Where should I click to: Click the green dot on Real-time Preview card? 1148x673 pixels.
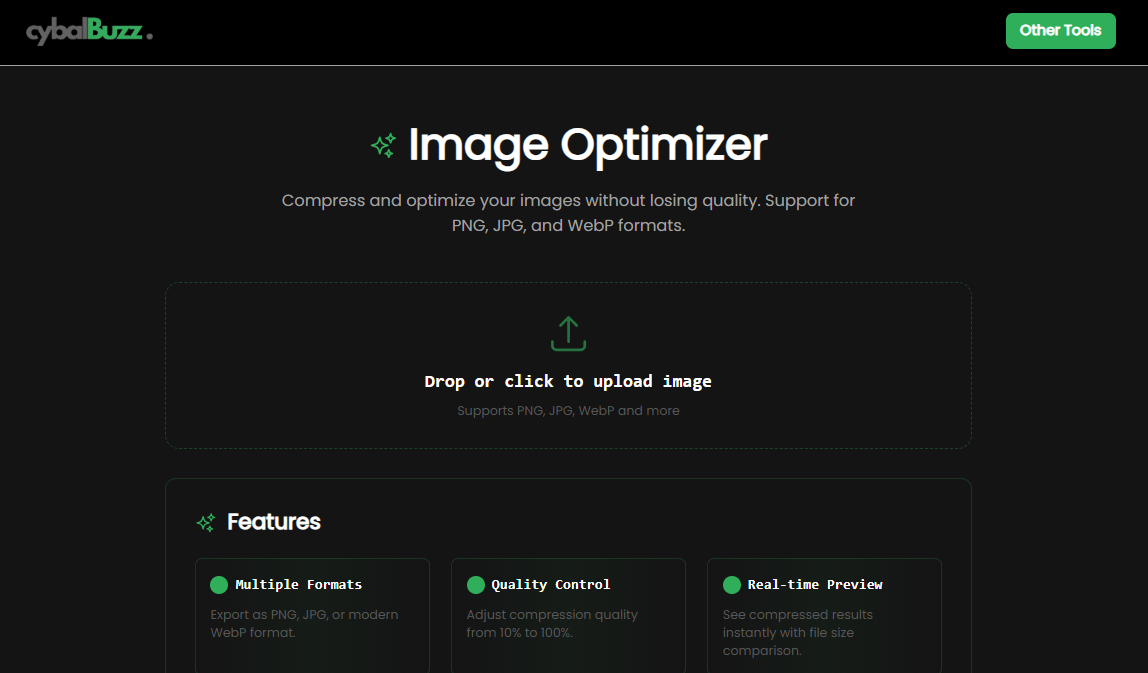click(731, 584)
